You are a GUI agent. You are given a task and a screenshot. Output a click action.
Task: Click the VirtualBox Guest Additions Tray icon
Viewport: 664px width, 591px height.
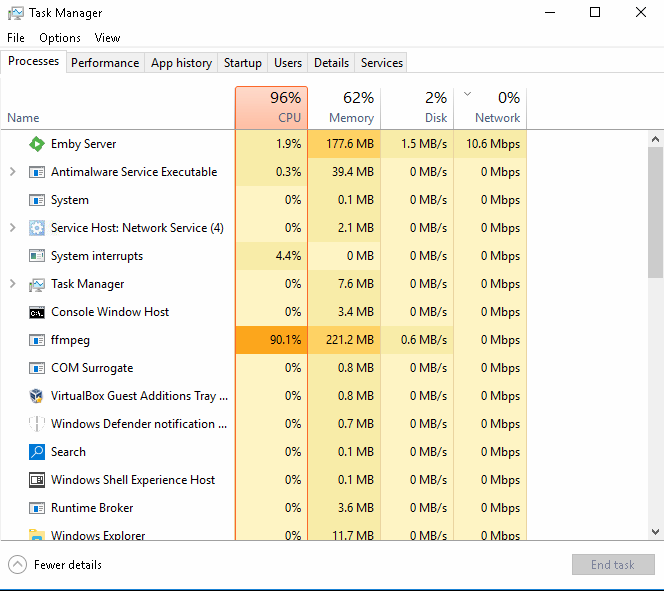[37, 396]
